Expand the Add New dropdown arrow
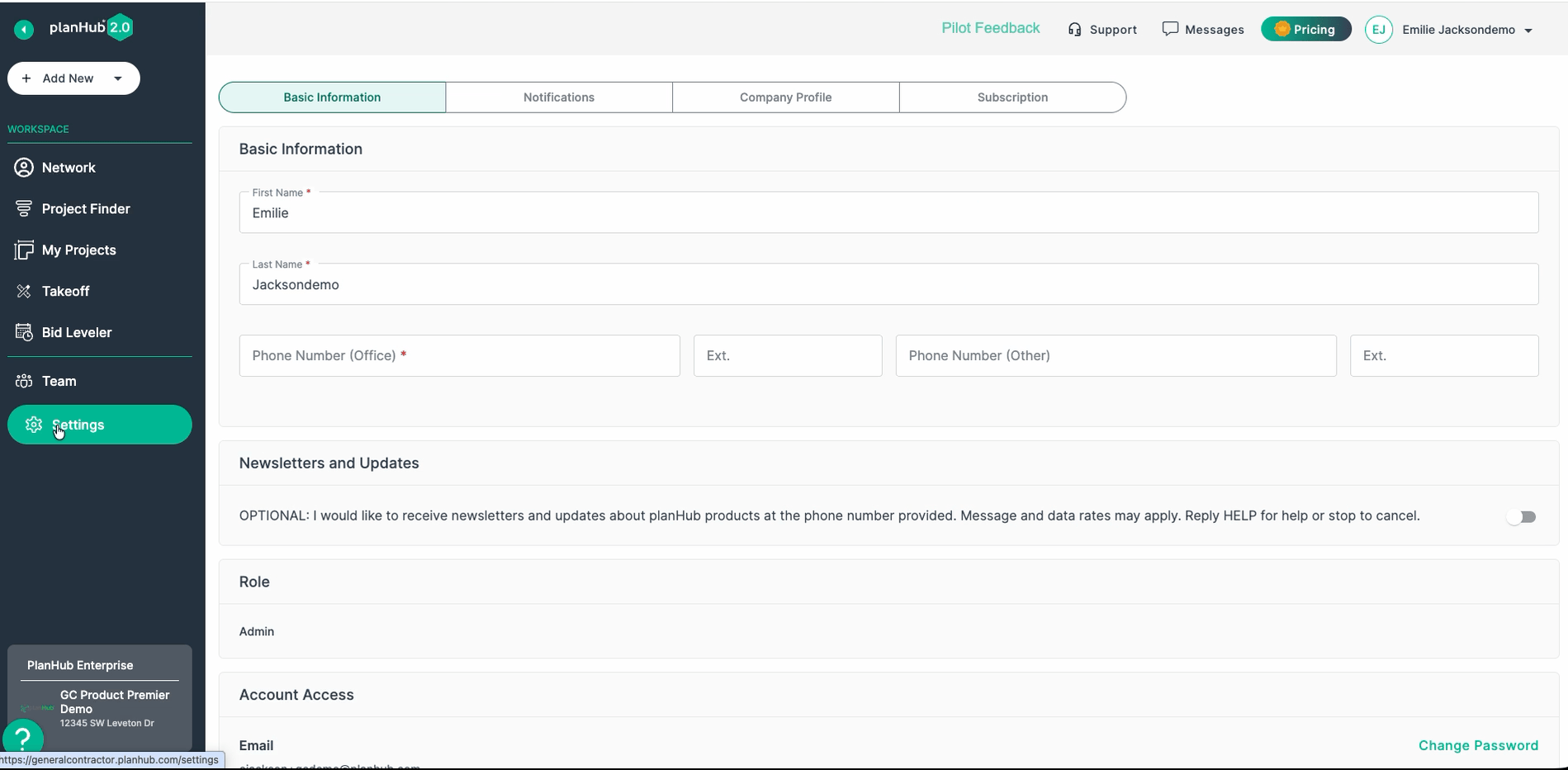 118,78
